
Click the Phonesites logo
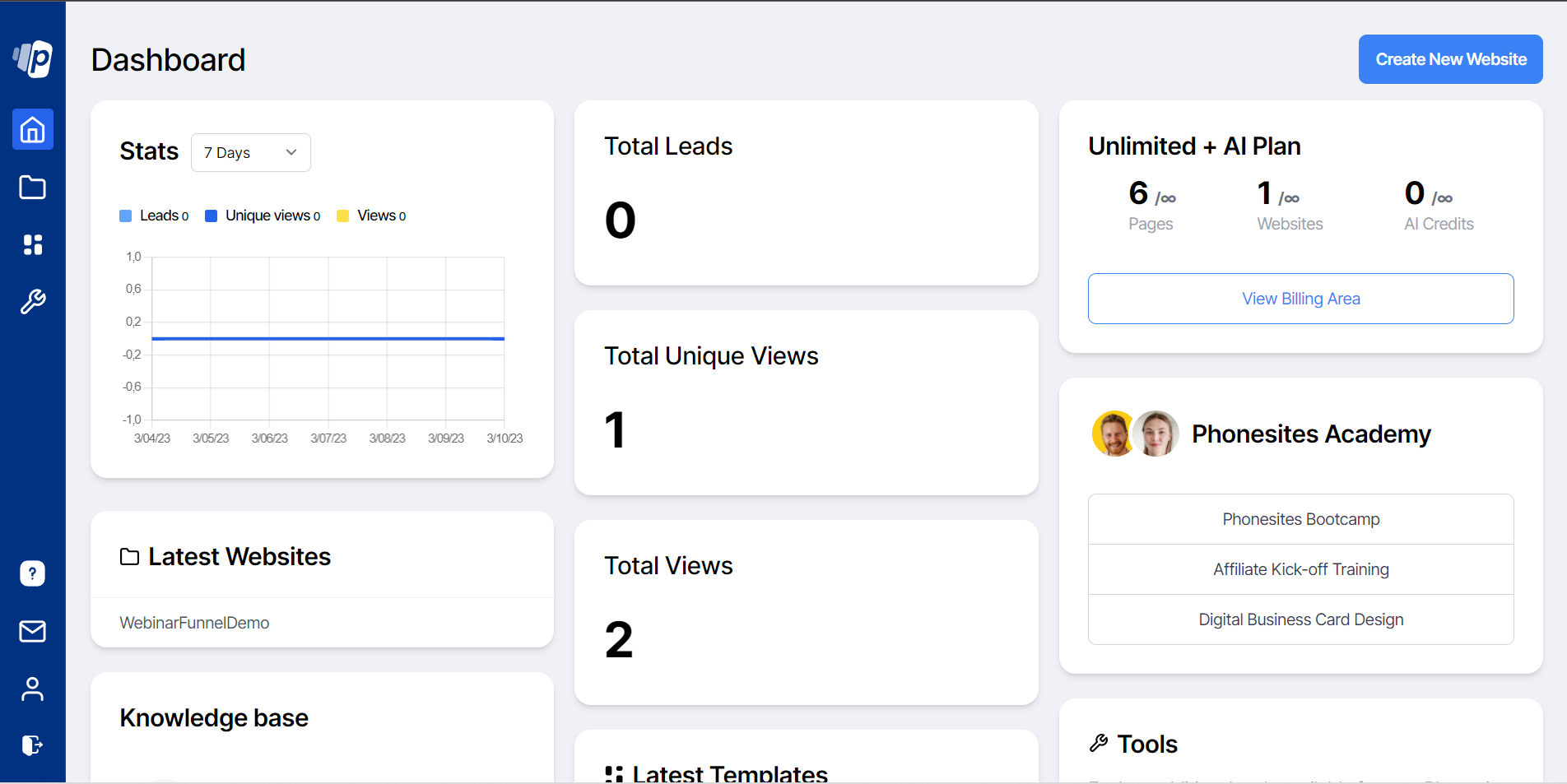coord(32,58)
